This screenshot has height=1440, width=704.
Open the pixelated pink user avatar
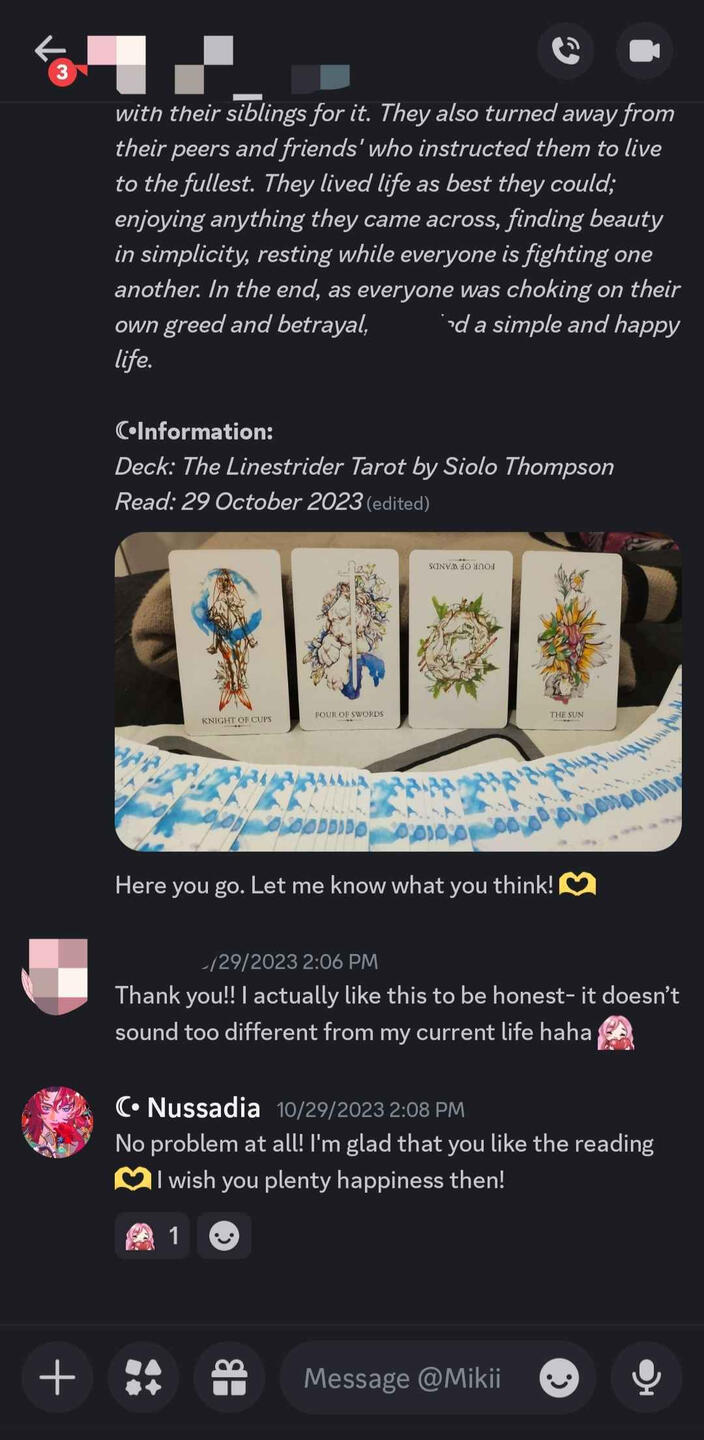[x=55, y=976]
